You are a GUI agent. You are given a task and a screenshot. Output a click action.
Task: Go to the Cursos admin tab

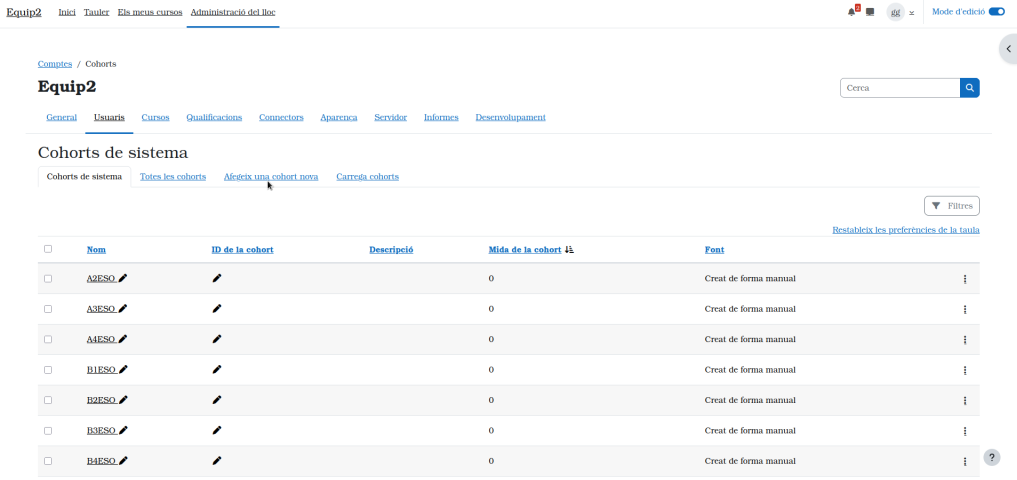click(156, 117)
